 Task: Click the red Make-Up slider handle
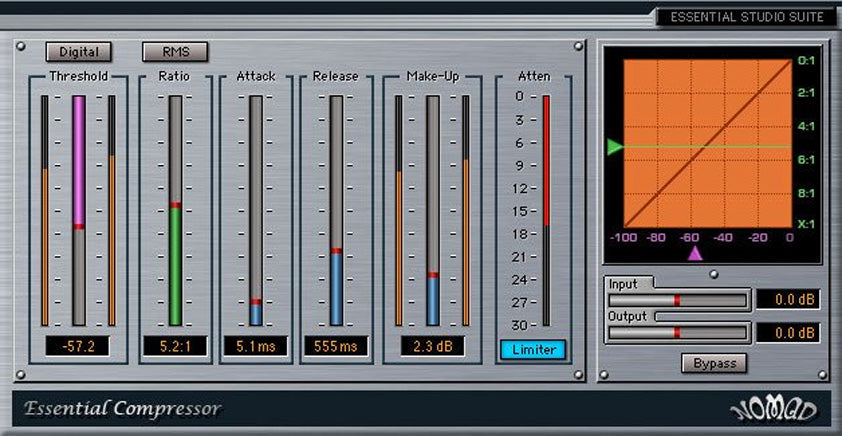point(433,274)
